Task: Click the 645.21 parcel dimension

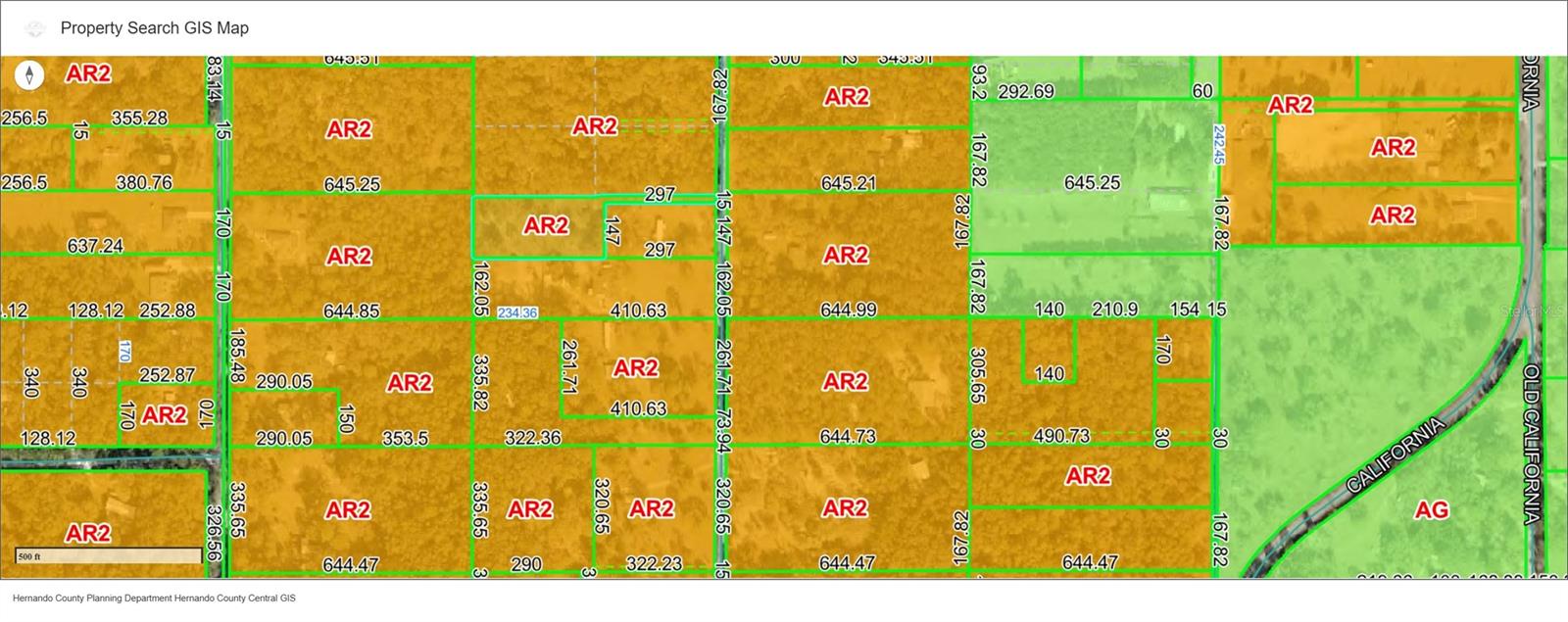Action: coord(849,183)
